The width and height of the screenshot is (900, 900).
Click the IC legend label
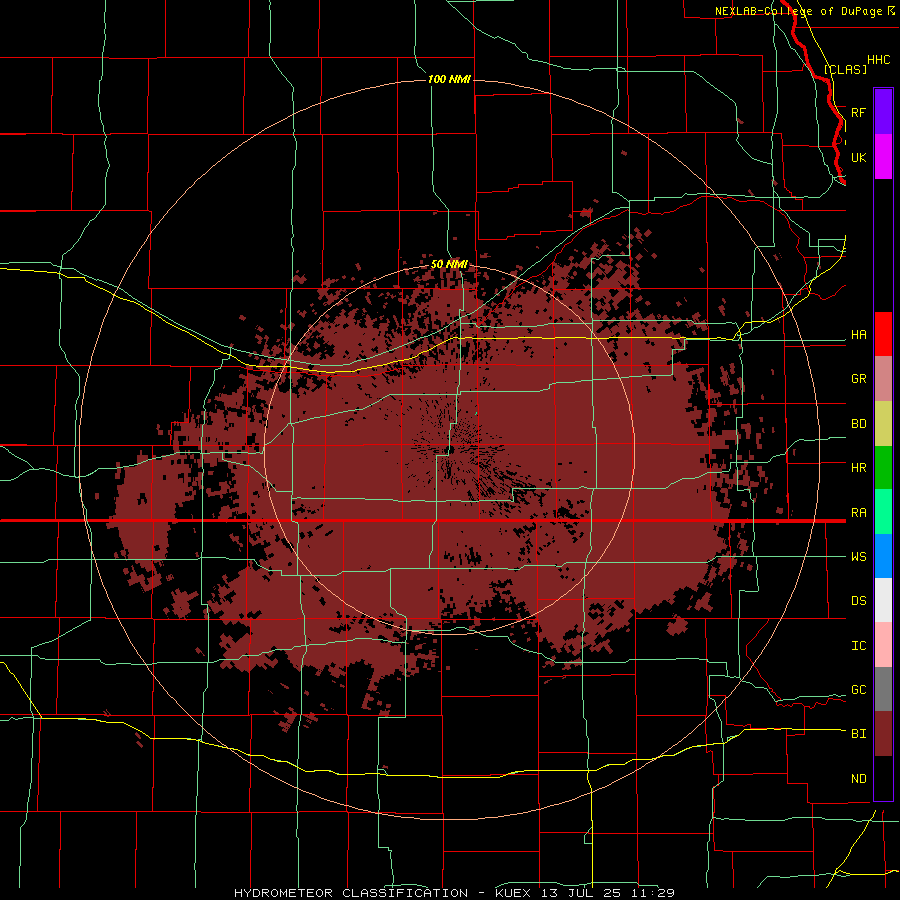858,646
